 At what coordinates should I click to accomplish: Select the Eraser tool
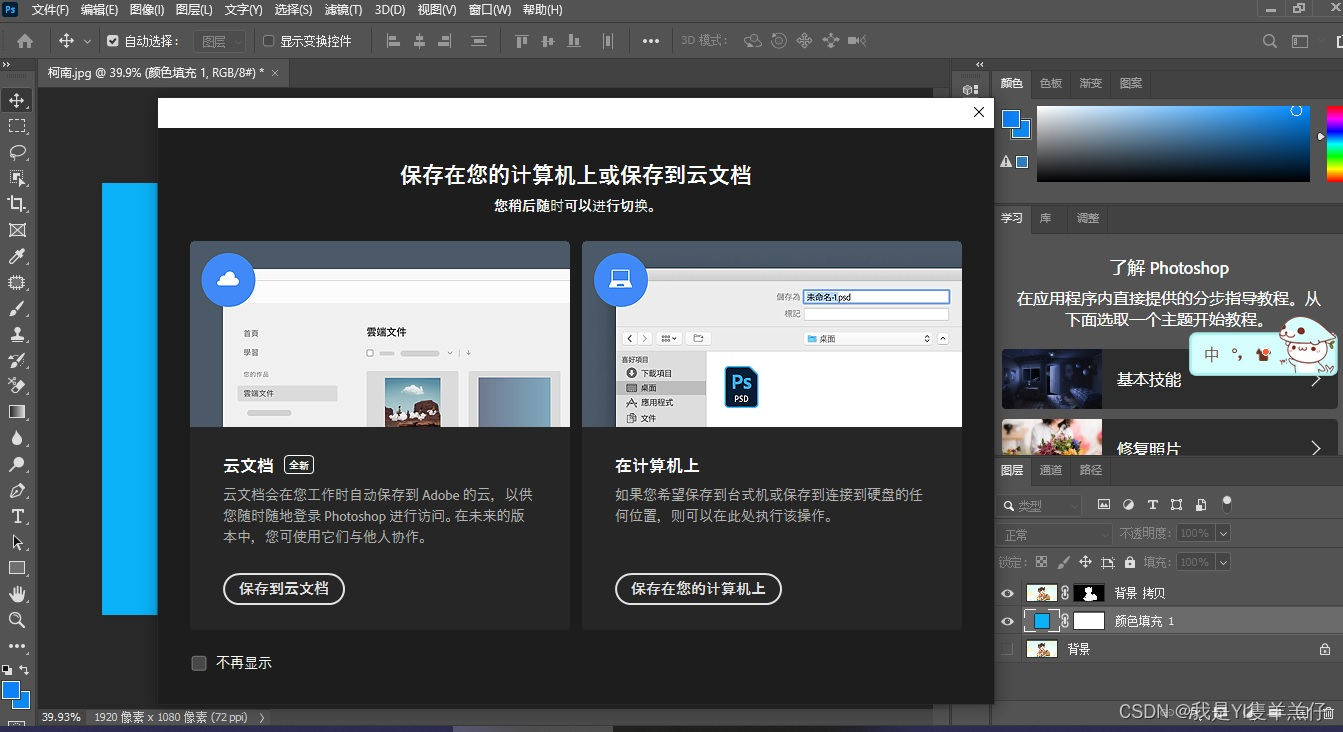(x=17, y=386)
